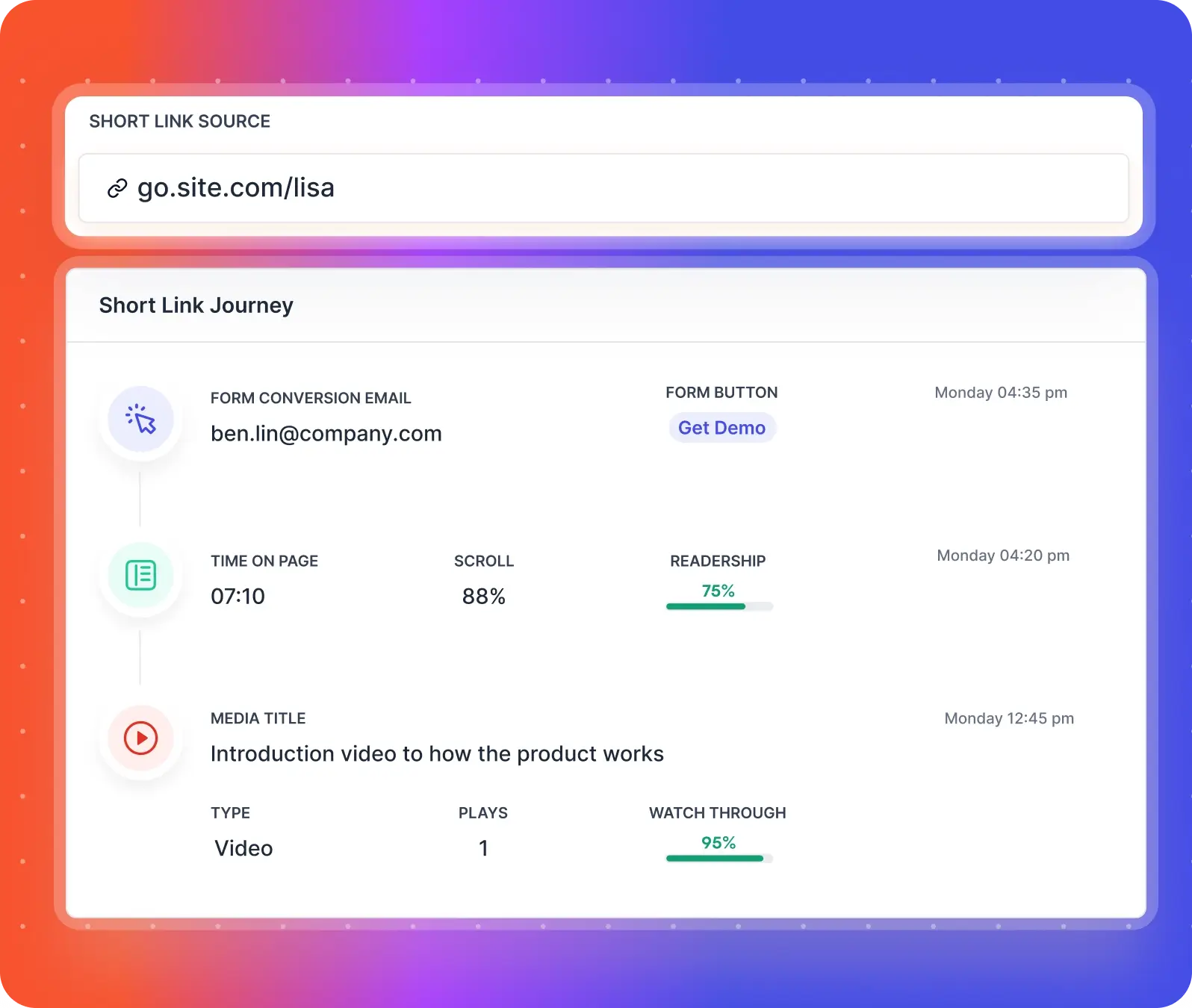Click the form conversion cursor icon
The width and height of the screenshot is (1192, 1008).
140,419
